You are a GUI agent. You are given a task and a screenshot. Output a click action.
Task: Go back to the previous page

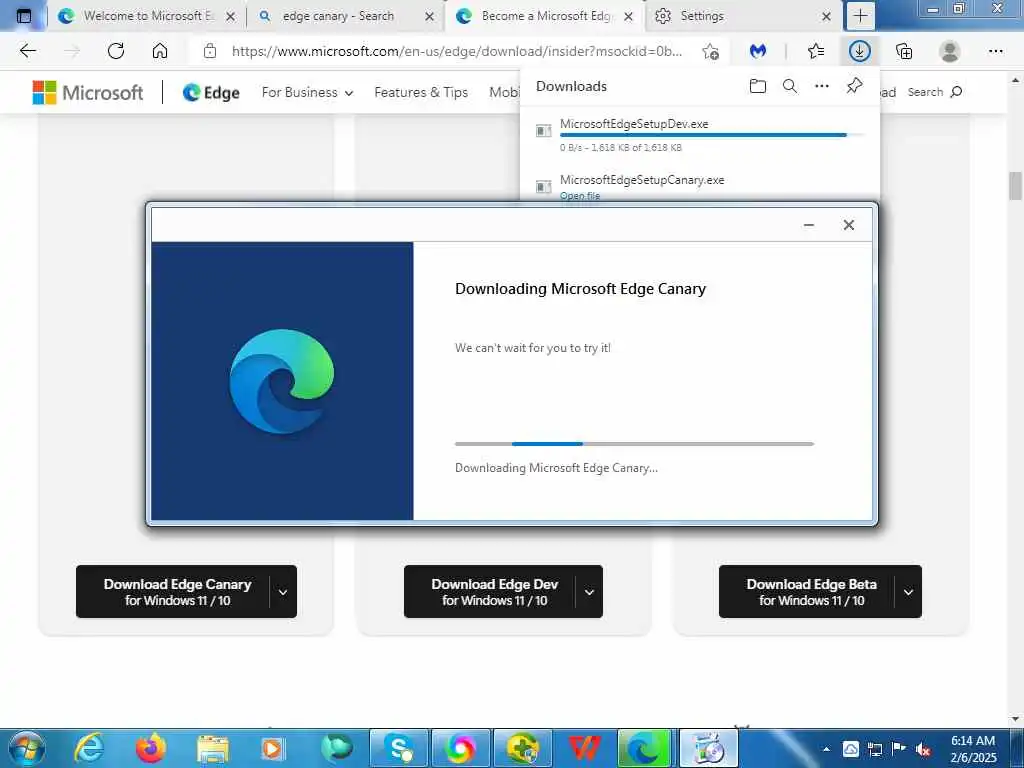coord(27,51)
